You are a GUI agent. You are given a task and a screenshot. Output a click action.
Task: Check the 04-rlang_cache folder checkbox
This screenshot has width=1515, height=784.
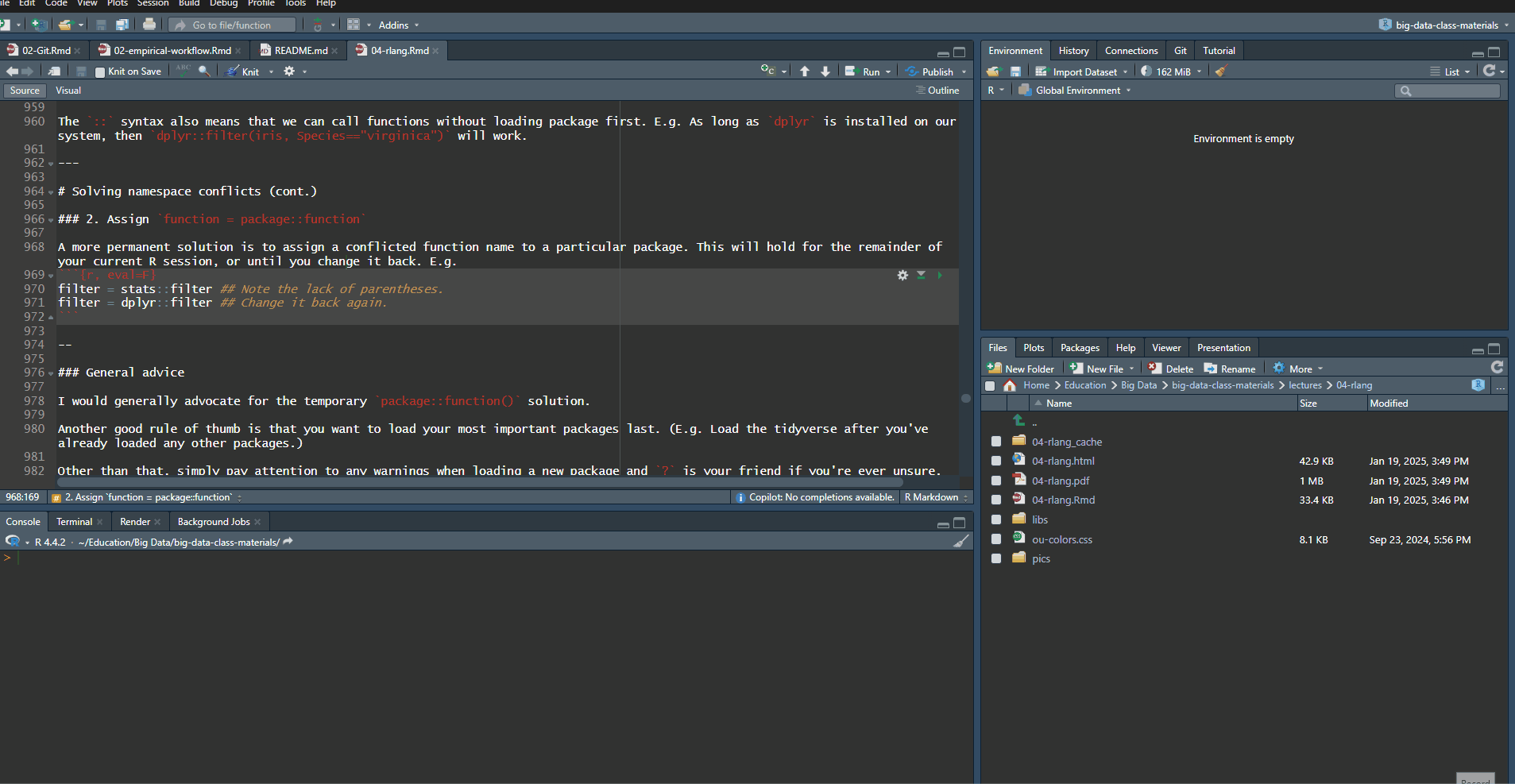coord(996,442)
